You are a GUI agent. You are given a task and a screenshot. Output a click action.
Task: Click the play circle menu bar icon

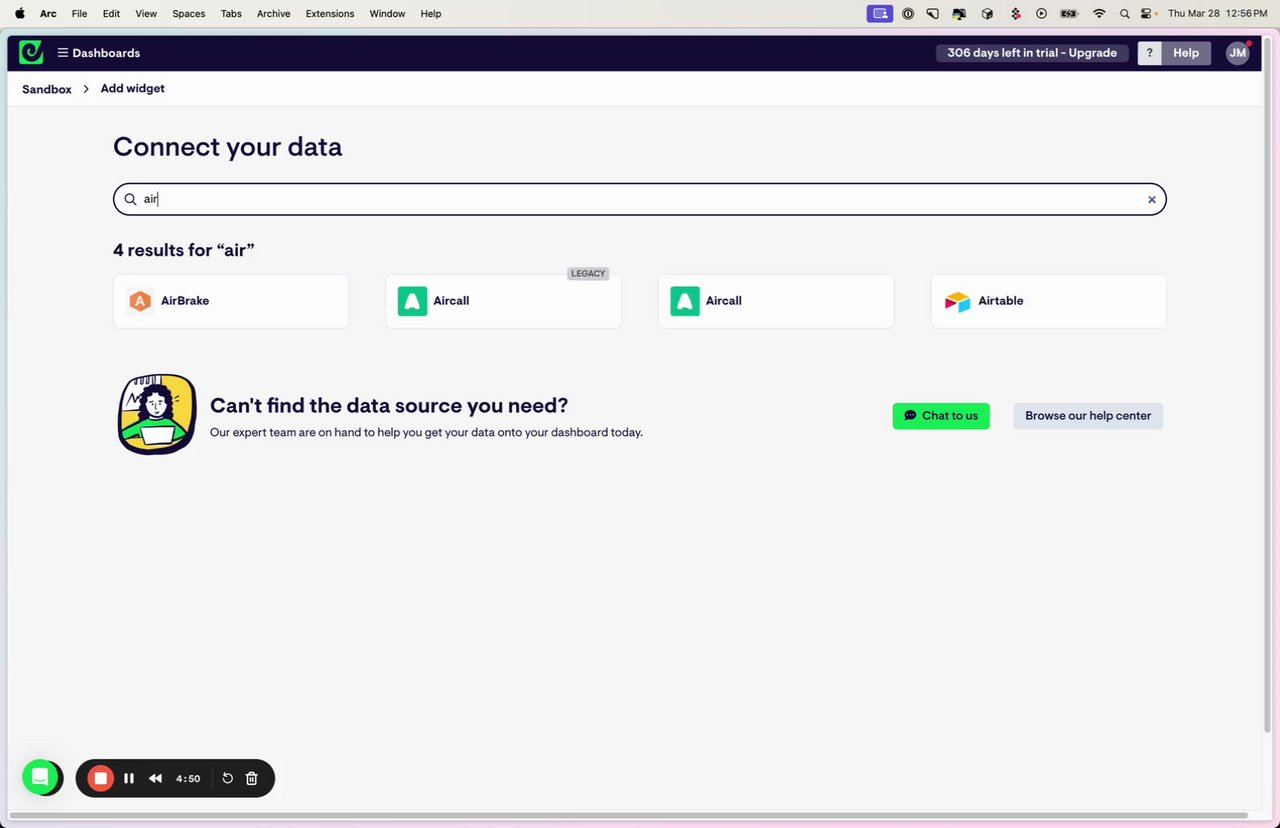tap(1041, 14)
